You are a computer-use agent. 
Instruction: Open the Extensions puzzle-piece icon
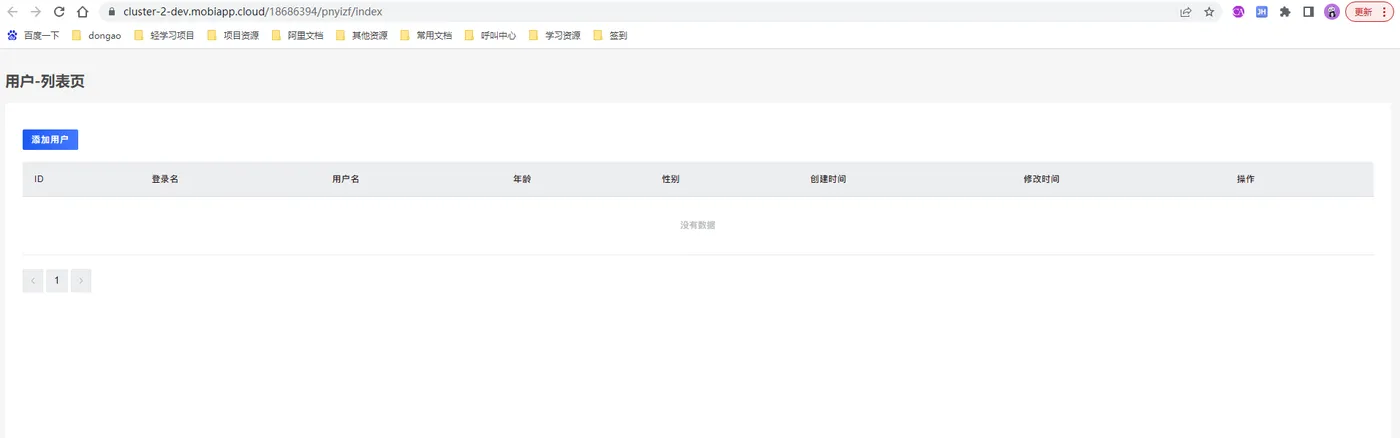pos(1285,12)
